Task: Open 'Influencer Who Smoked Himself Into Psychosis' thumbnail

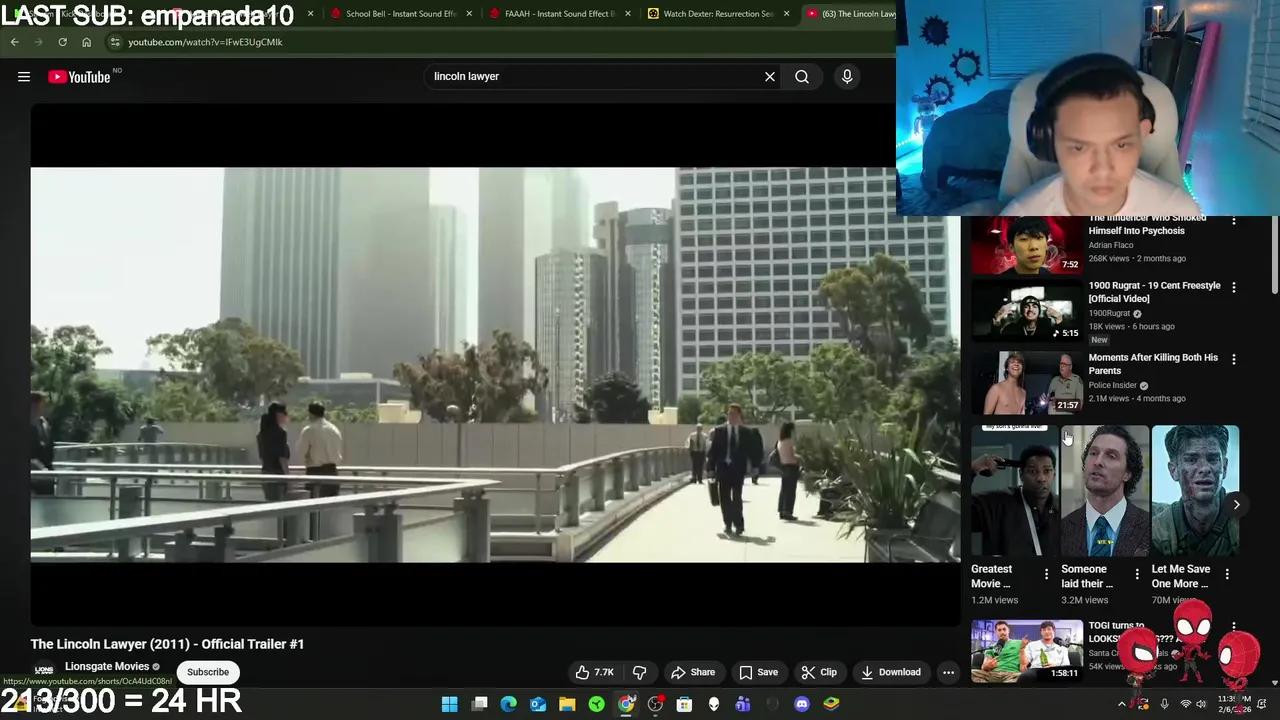Action: 1026,245
